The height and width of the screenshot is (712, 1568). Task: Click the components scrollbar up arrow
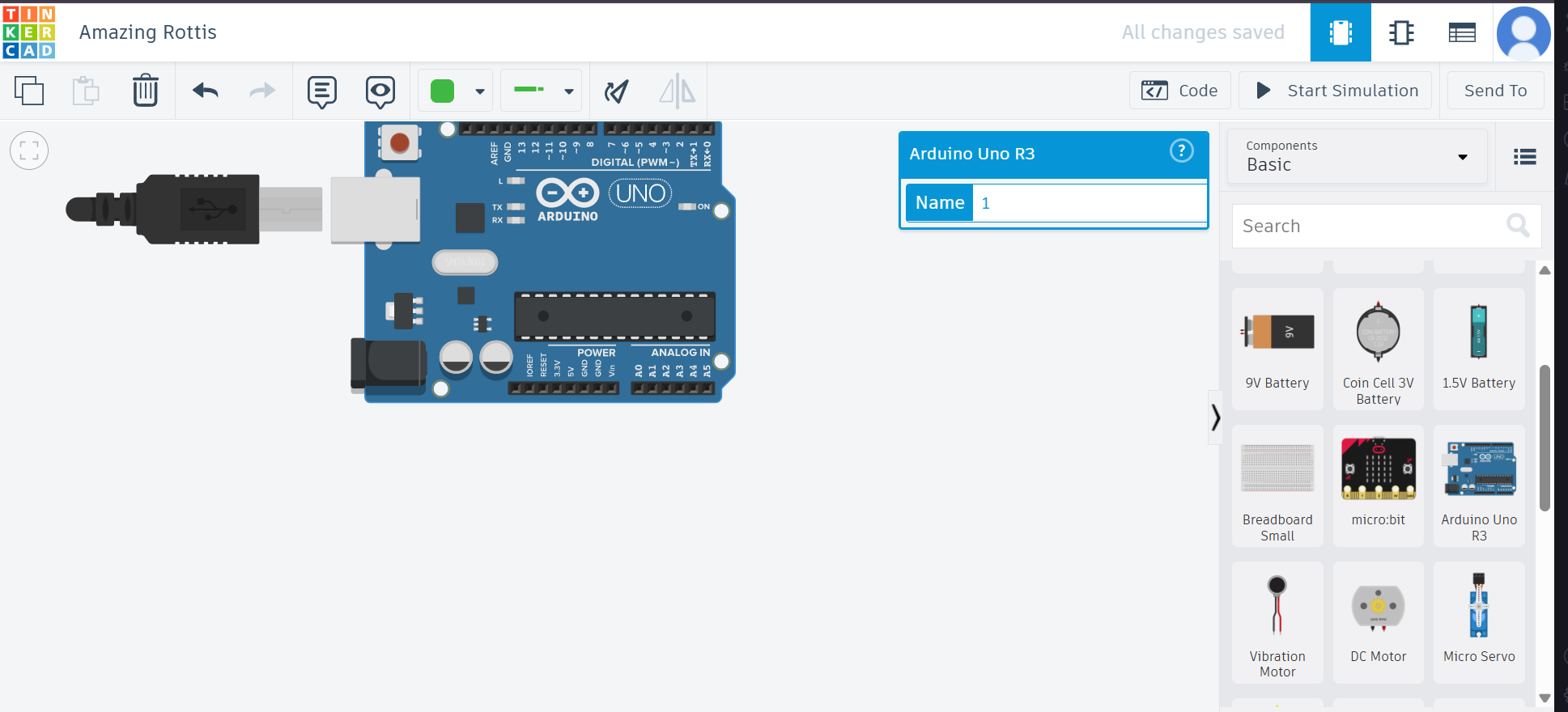(1545, 271)
